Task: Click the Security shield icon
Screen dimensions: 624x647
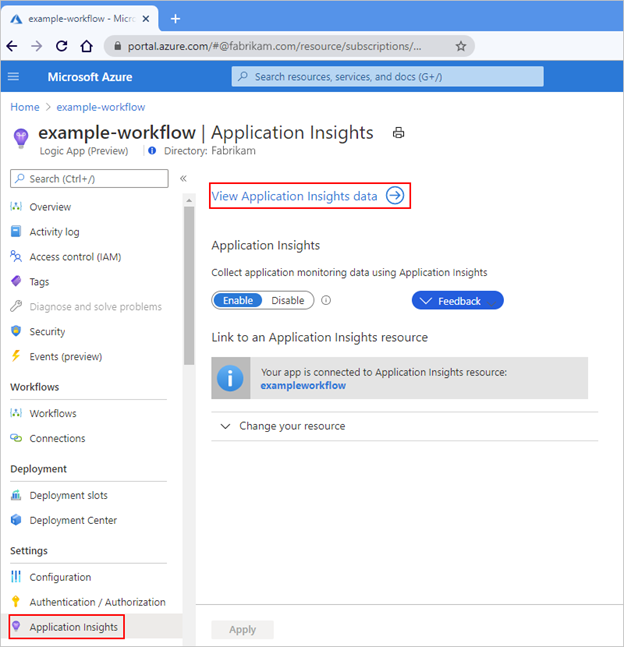Action: point(16,331)
